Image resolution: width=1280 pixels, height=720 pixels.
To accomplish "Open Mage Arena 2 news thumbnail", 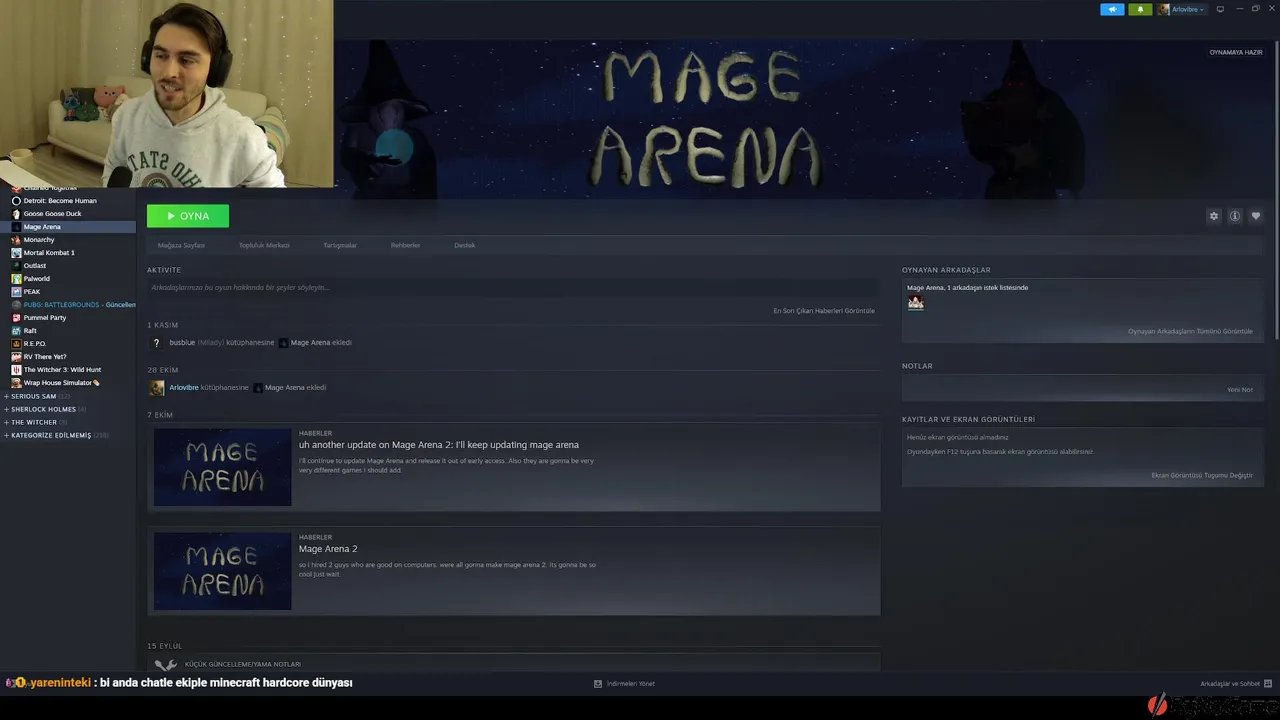I will (222, 571).
